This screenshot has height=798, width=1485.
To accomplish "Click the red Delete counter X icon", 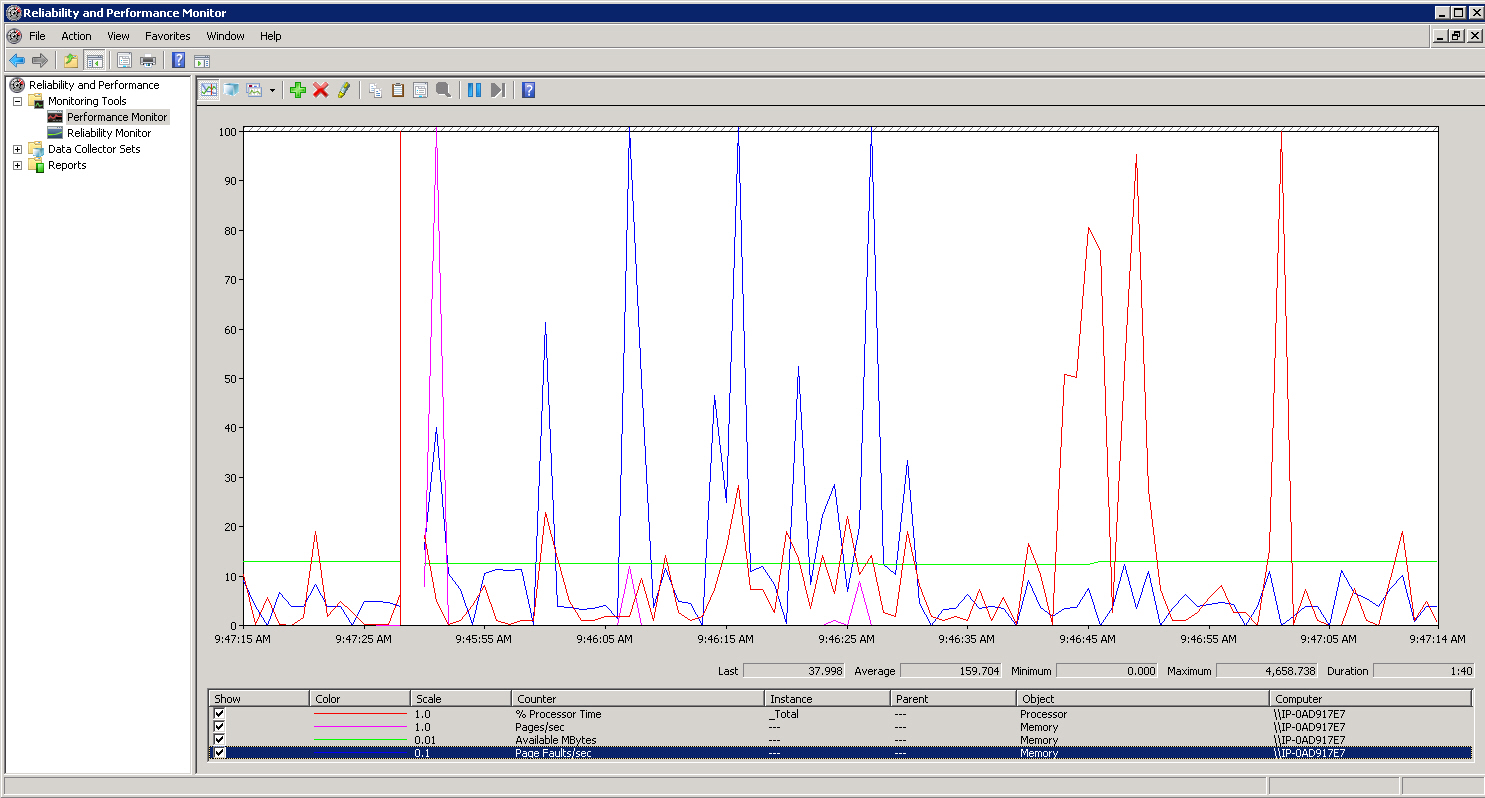I will [x=320, y=90].
